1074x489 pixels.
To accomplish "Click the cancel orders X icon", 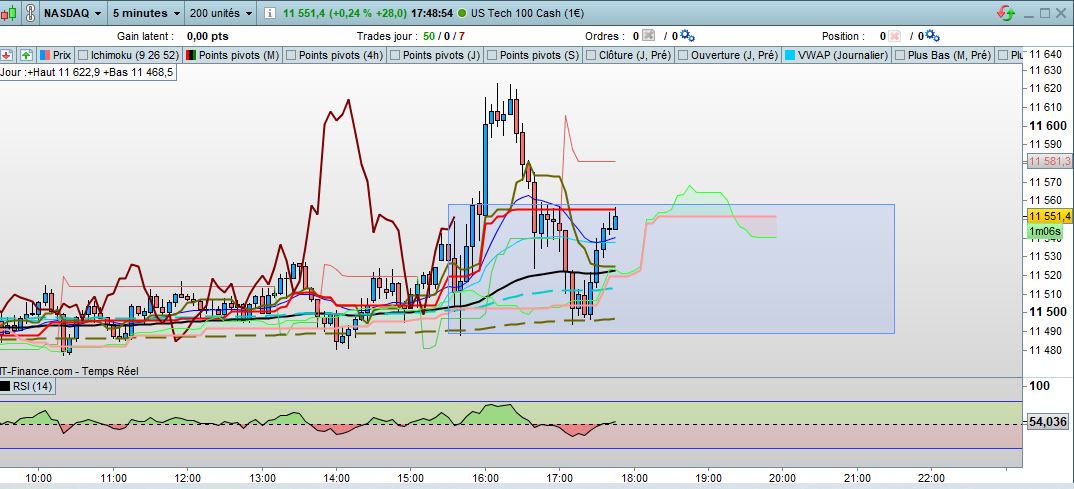I will tap(649, 36).
